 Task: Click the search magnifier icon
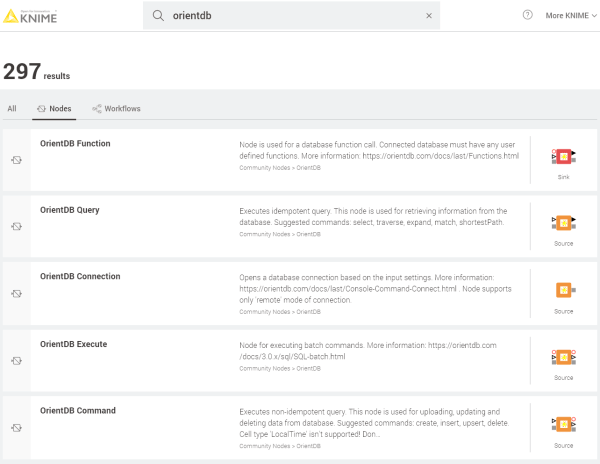(x=158, y=16)
